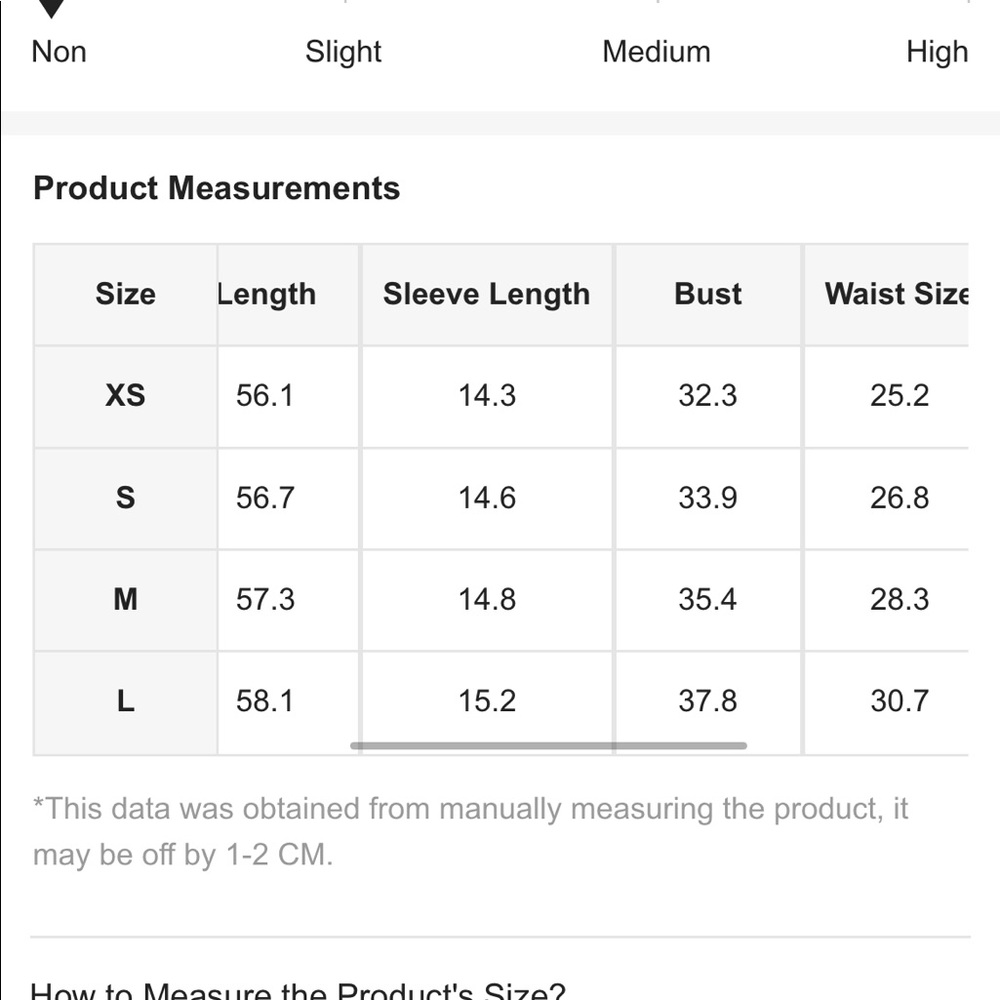Click the Product Measurements heading
The height and width of the screenshot is (1000, 1000).
pos(217,188)
